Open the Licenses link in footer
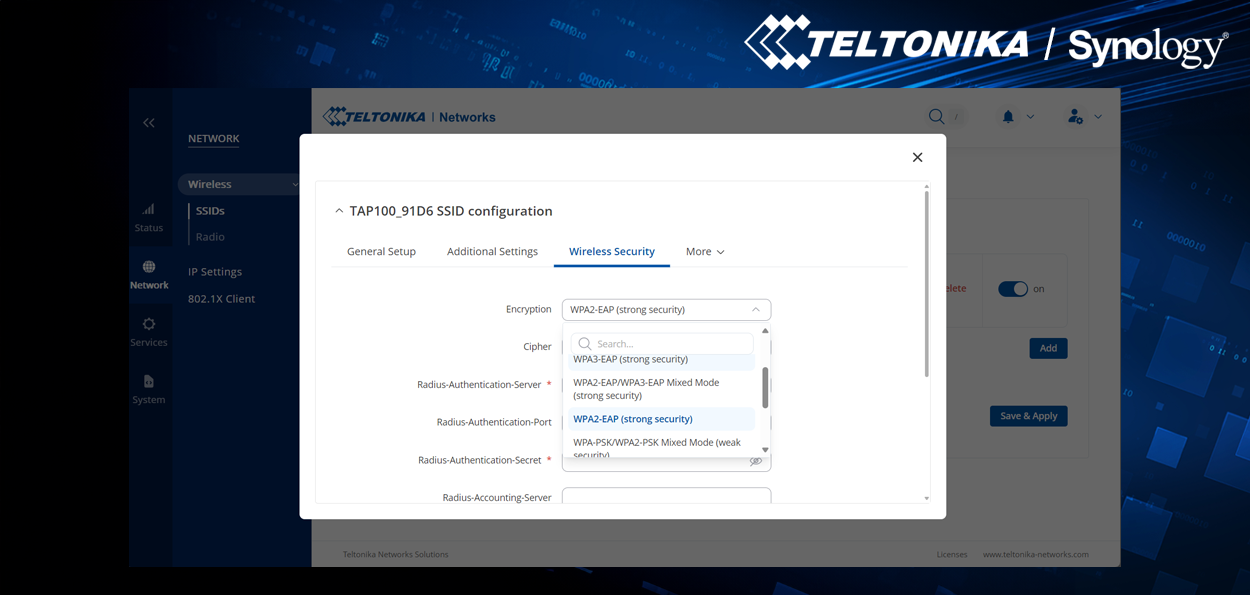The width and height of the screenshot is (1250, 595). (x=952, y=554)
